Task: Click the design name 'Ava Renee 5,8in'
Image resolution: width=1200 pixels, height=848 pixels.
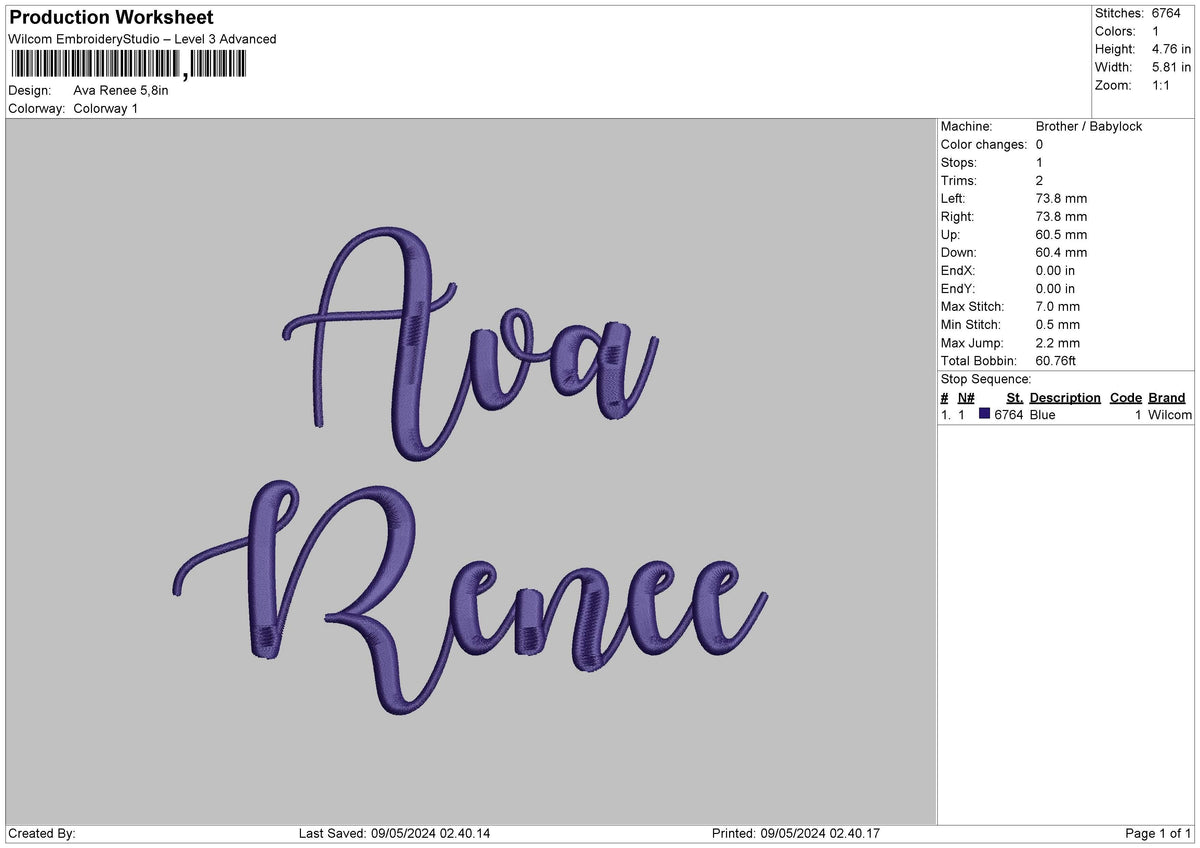Action: (x=121, y=90)
